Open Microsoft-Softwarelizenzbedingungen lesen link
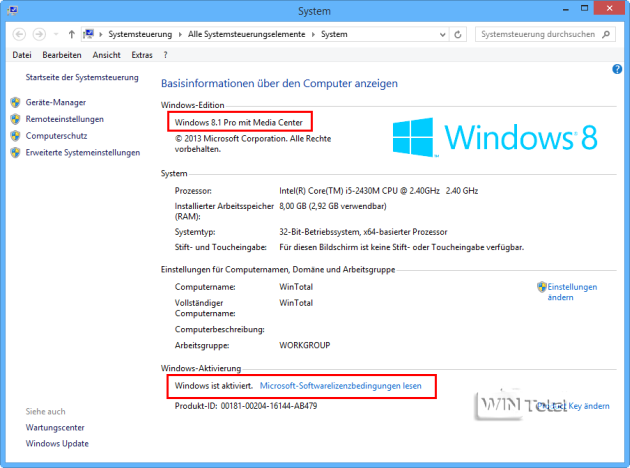Screen dimensions: 630x468 pyautogui.click(x=341, y=386)
